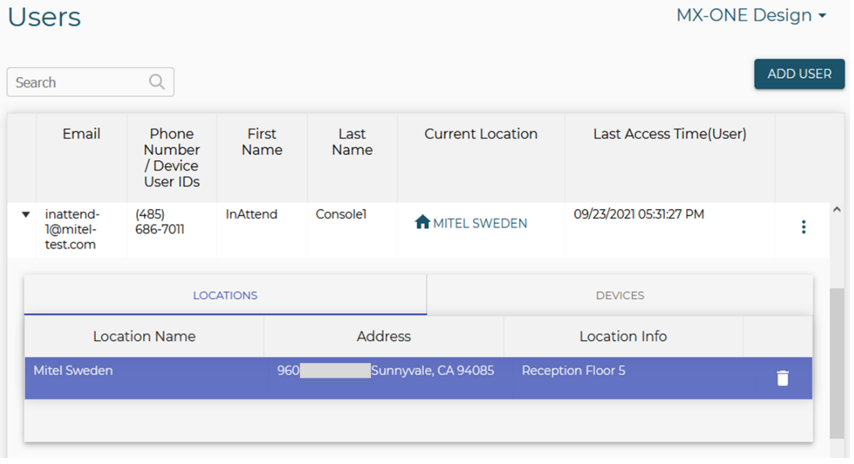Viewport: 854px width, 464px height.
Task: Click the scrollbar up arrow
Action: tap(836, 209)
